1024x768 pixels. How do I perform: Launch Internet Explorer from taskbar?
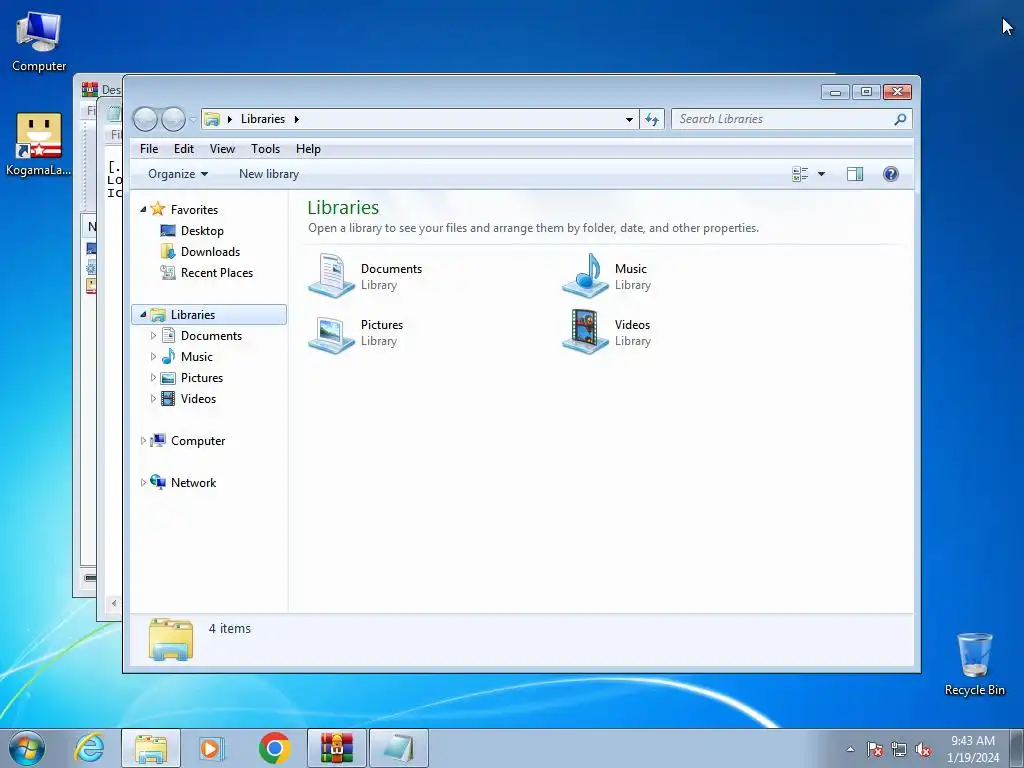pos(89,748)
